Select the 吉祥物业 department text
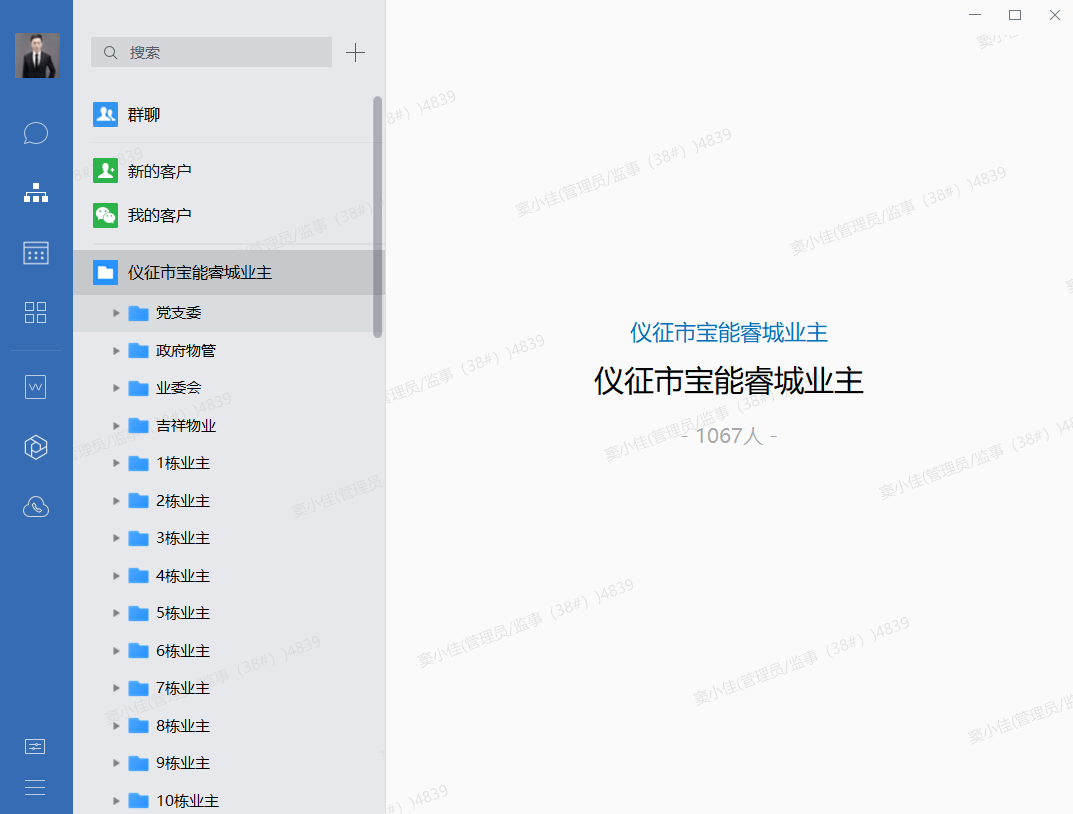The height and width of the screenshot is (814, 1073). [x=186, y=425]
